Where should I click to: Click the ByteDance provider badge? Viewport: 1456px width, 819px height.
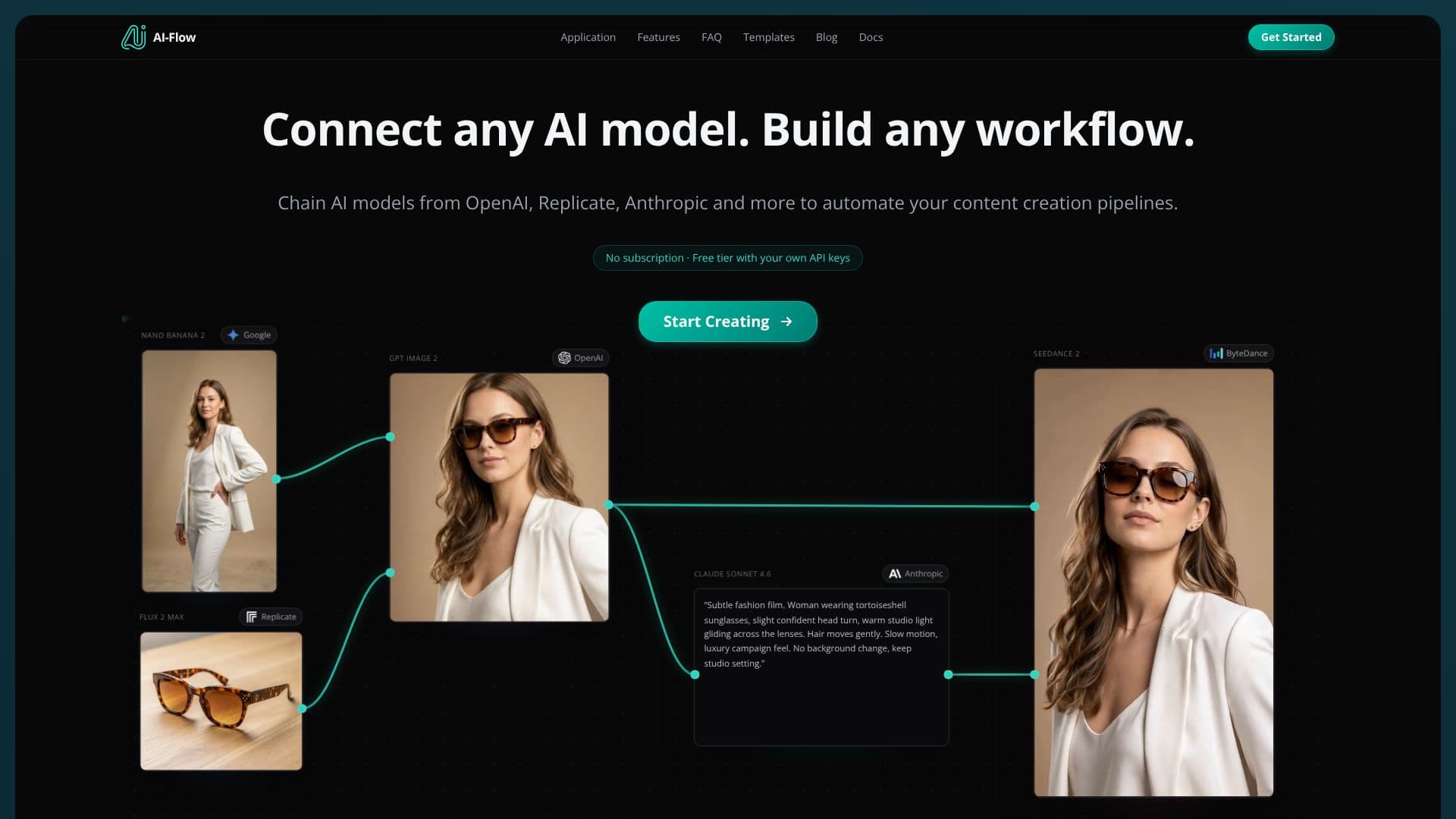1238,353
